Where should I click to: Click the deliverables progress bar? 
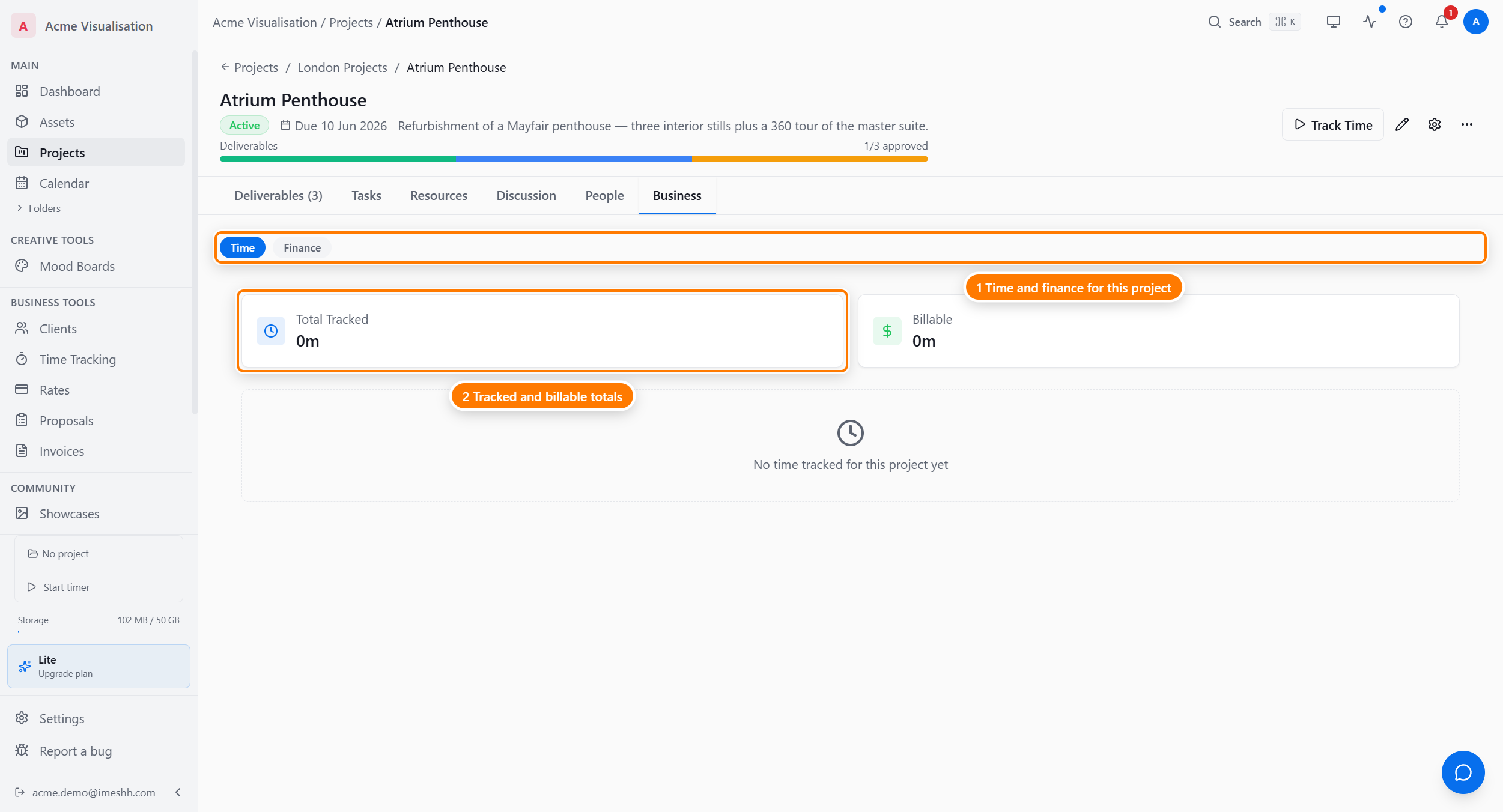pos(574,159)
